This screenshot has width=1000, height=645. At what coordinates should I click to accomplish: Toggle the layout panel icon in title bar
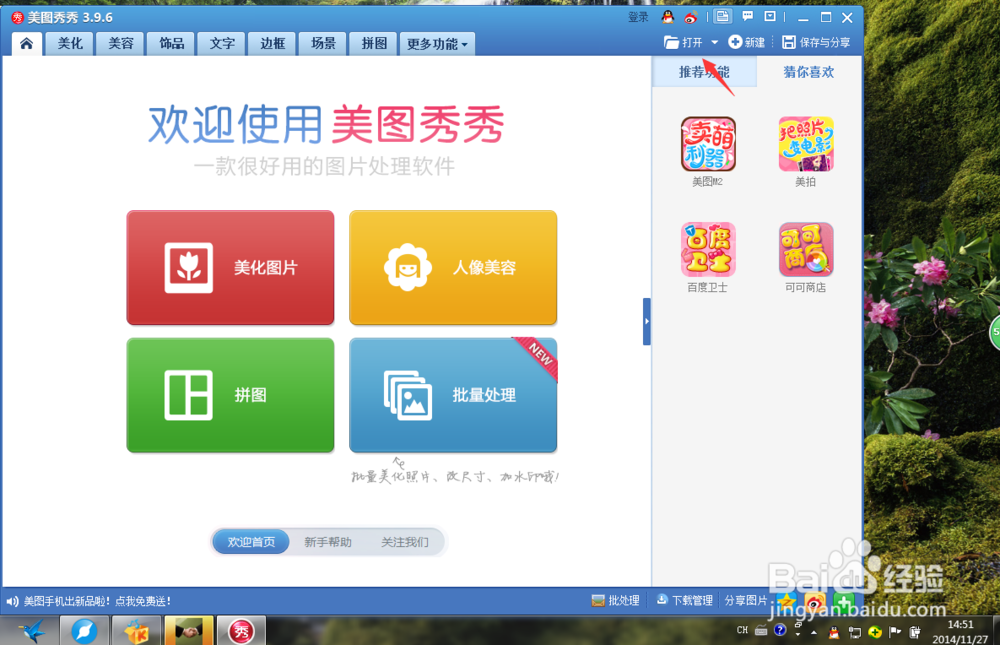pos(722,17)
